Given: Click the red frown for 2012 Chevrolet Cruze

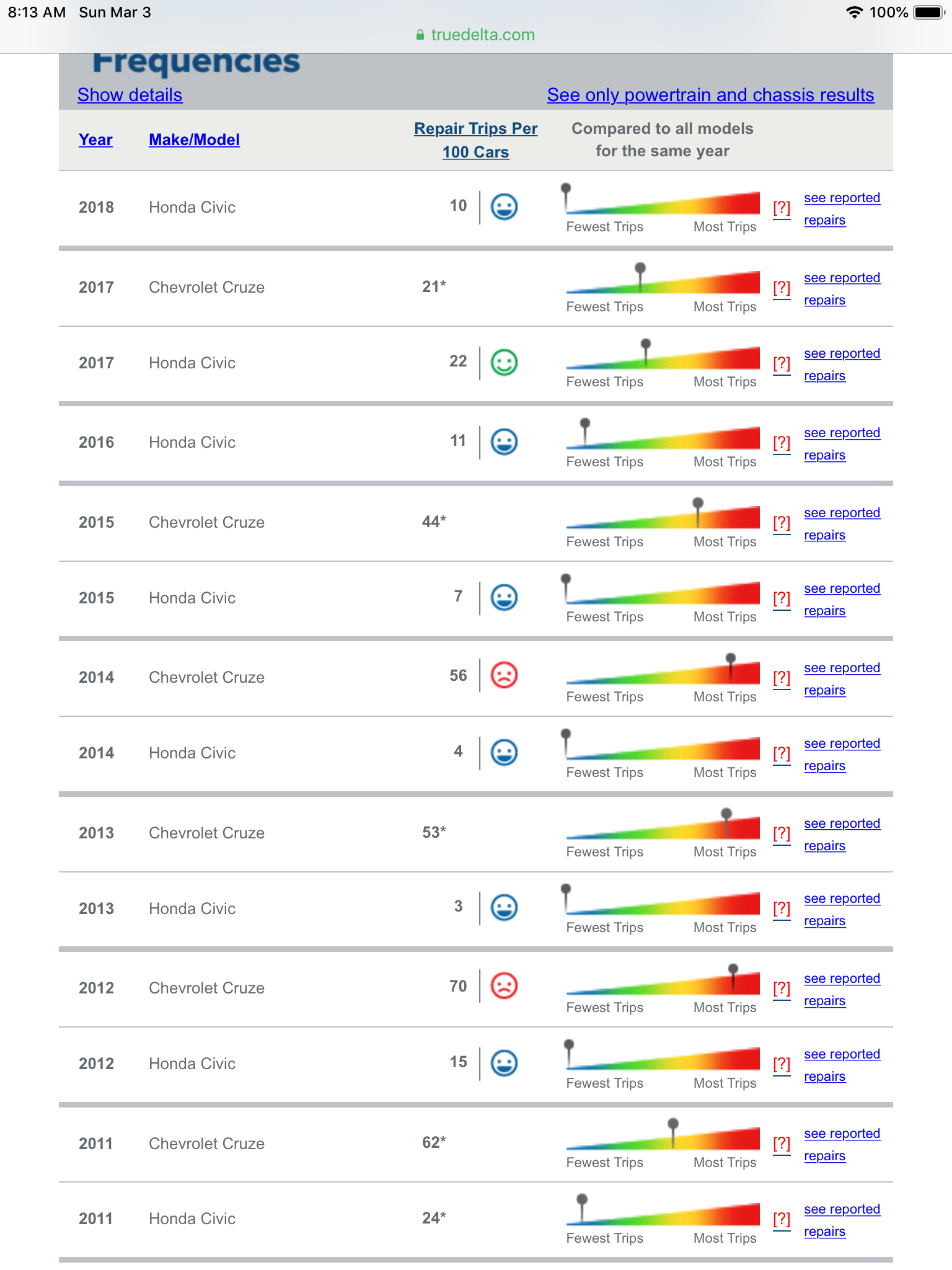Looking at the screenshot, I should (504, 985).
